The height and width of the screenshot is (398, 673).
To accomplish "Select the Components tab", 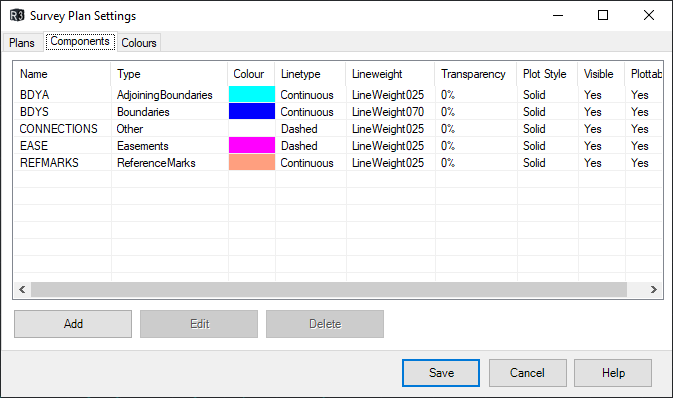I will [80, 41].
